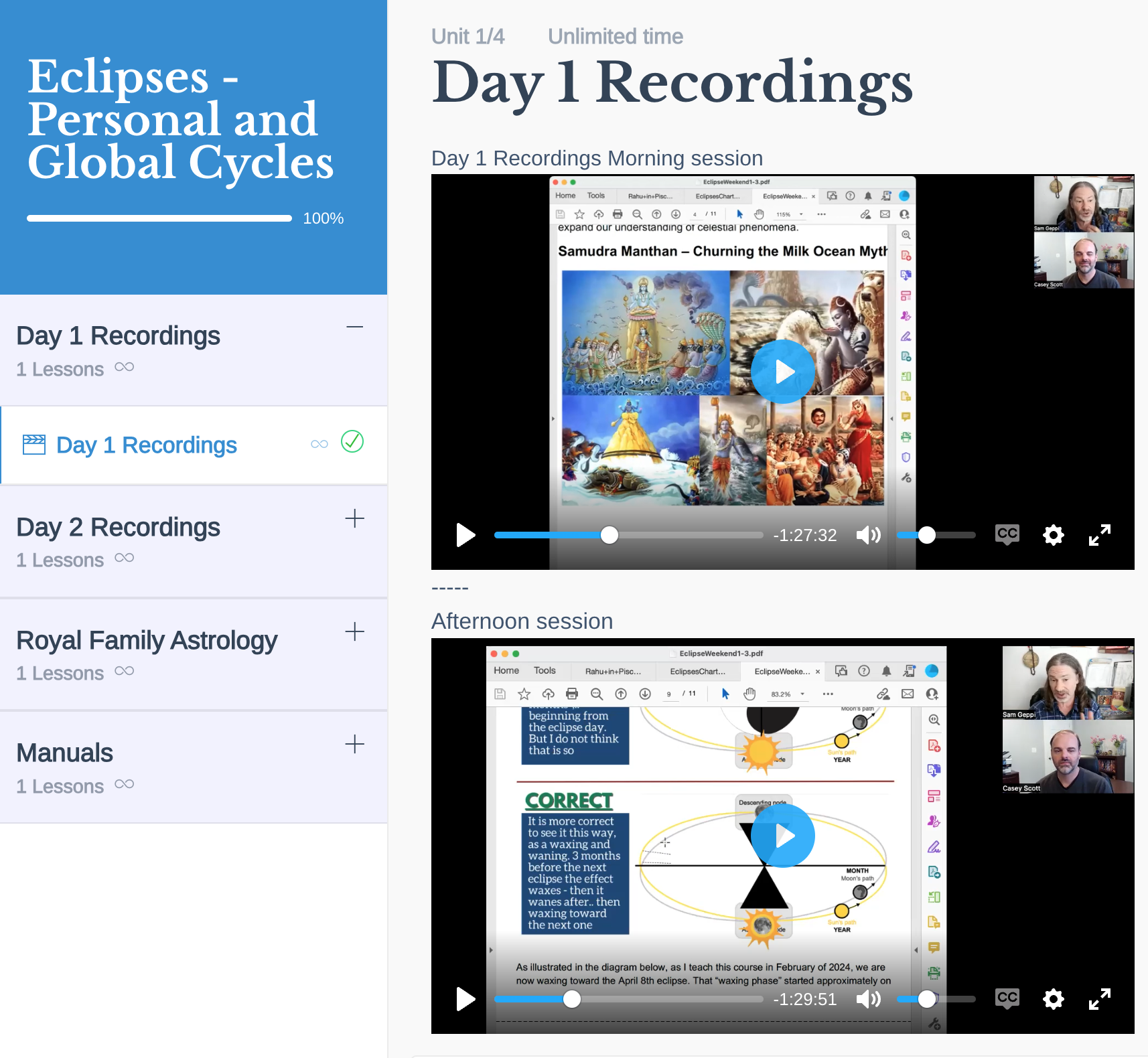Enter fullscreen on the afternoon session video
The width and height of the screenshot is (1148, 1058).
pyautogui.click(x=1099, y=999)
